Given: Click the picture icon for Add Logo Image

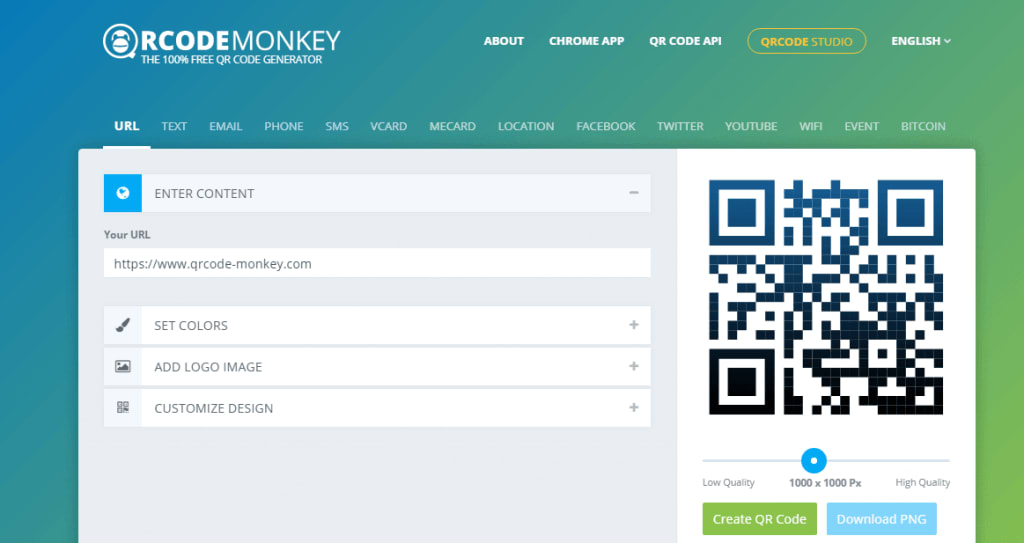Looking at the screenshot, I should (123, 366).
